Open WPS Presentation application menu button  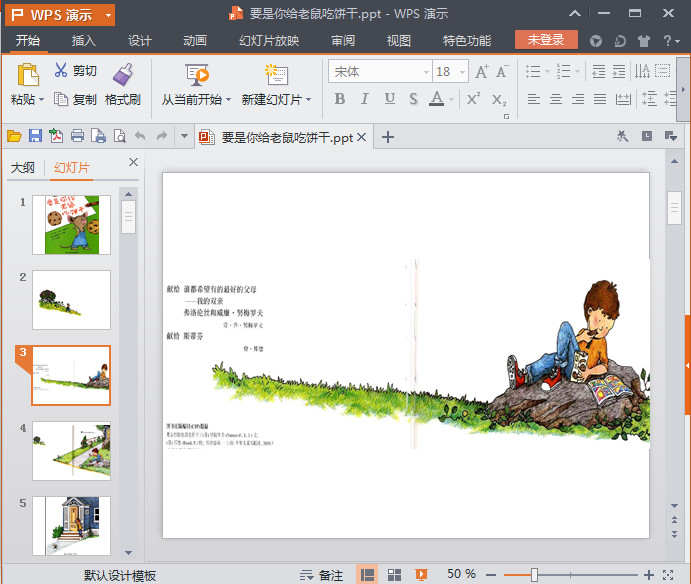60,15
